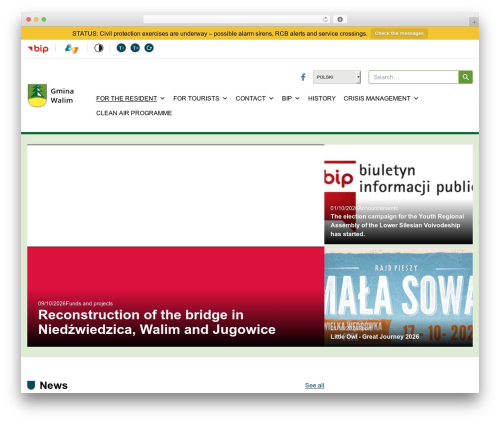Open the FOR THE RESIDENT menu
500x423 pixels.
[x=126, y=98]
